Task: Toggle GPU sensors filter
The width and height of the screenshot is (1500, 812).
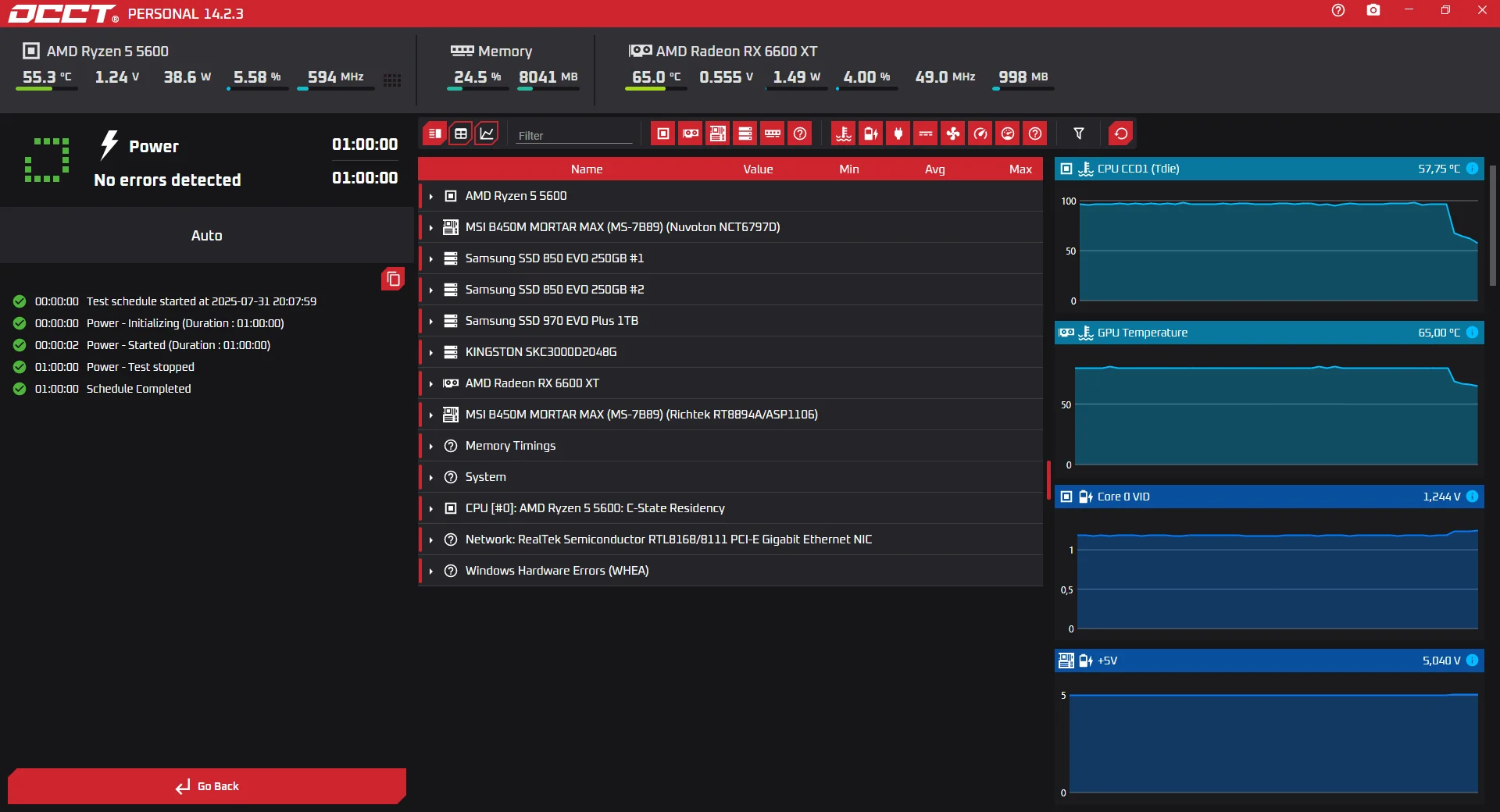Action: coord(691,134)
